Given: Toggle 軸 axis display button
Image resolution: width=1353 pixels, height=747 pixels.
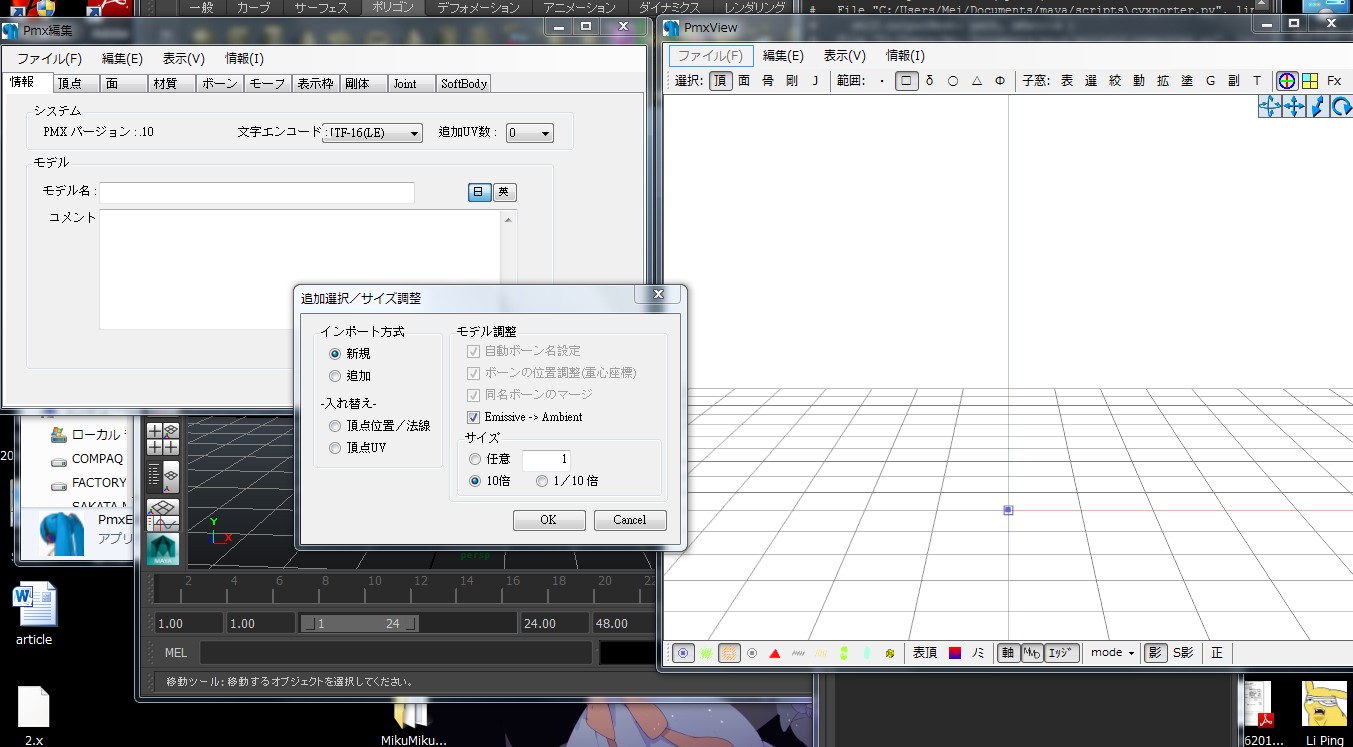Looking at the screenshot, I should [1008, 653].
